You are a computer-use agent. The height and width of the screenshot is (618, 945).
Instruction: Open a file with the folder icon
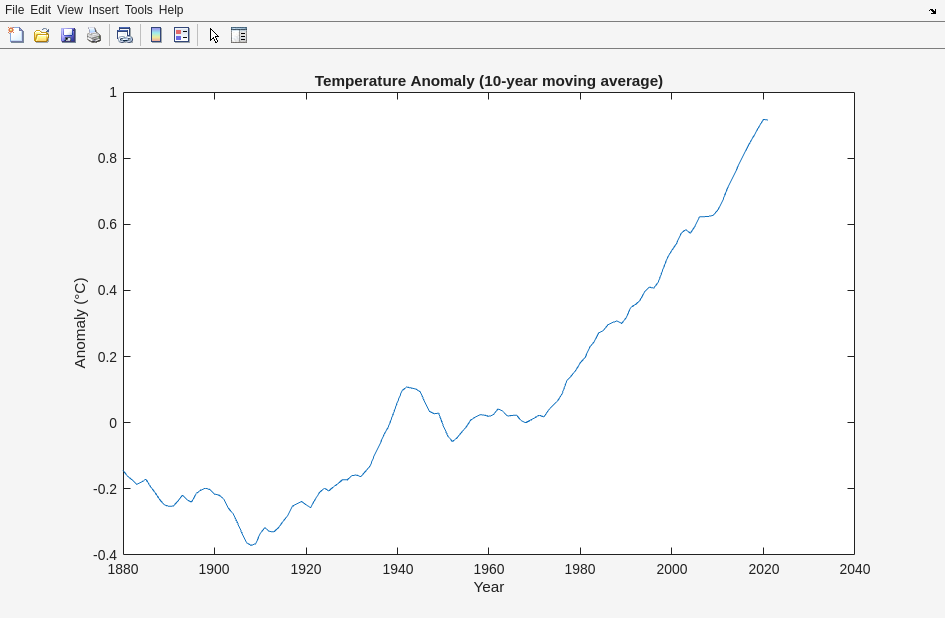[42, 35]
